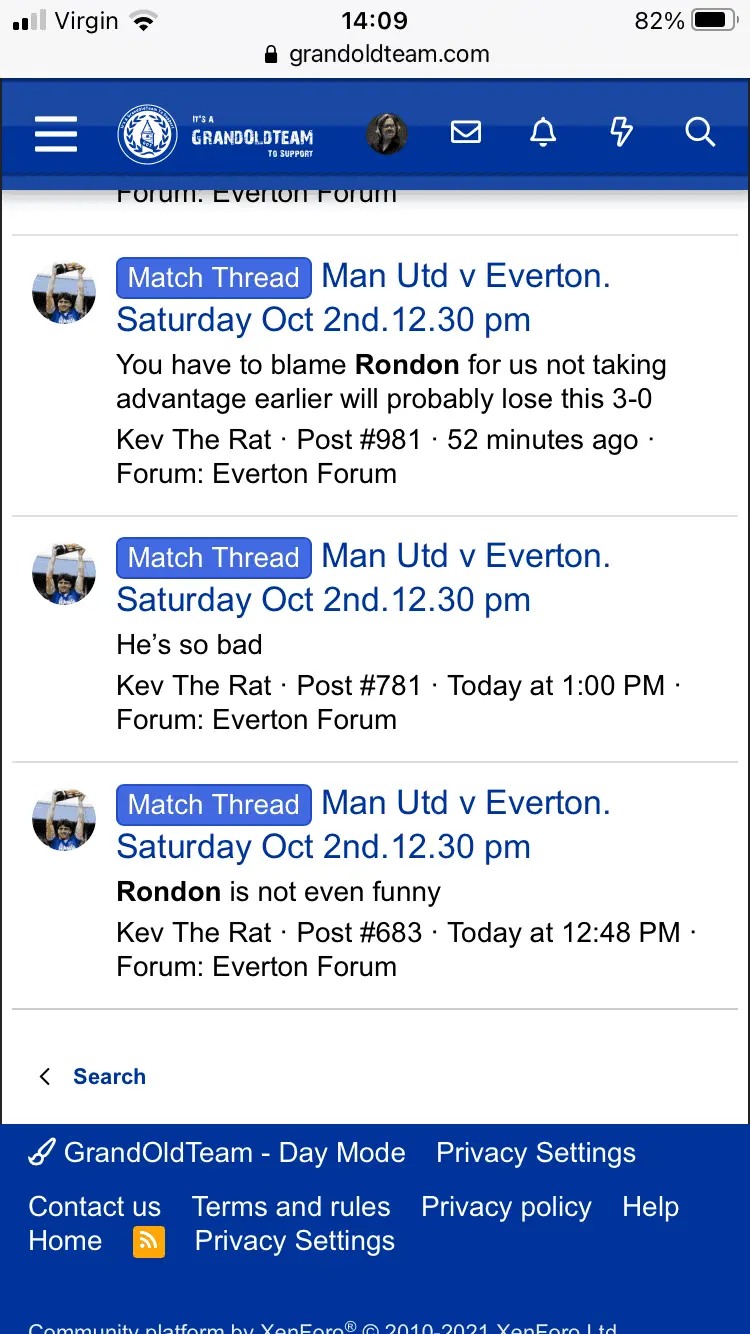
Task: Click the lightning bolt What's New icon
Action: [621, 132]
